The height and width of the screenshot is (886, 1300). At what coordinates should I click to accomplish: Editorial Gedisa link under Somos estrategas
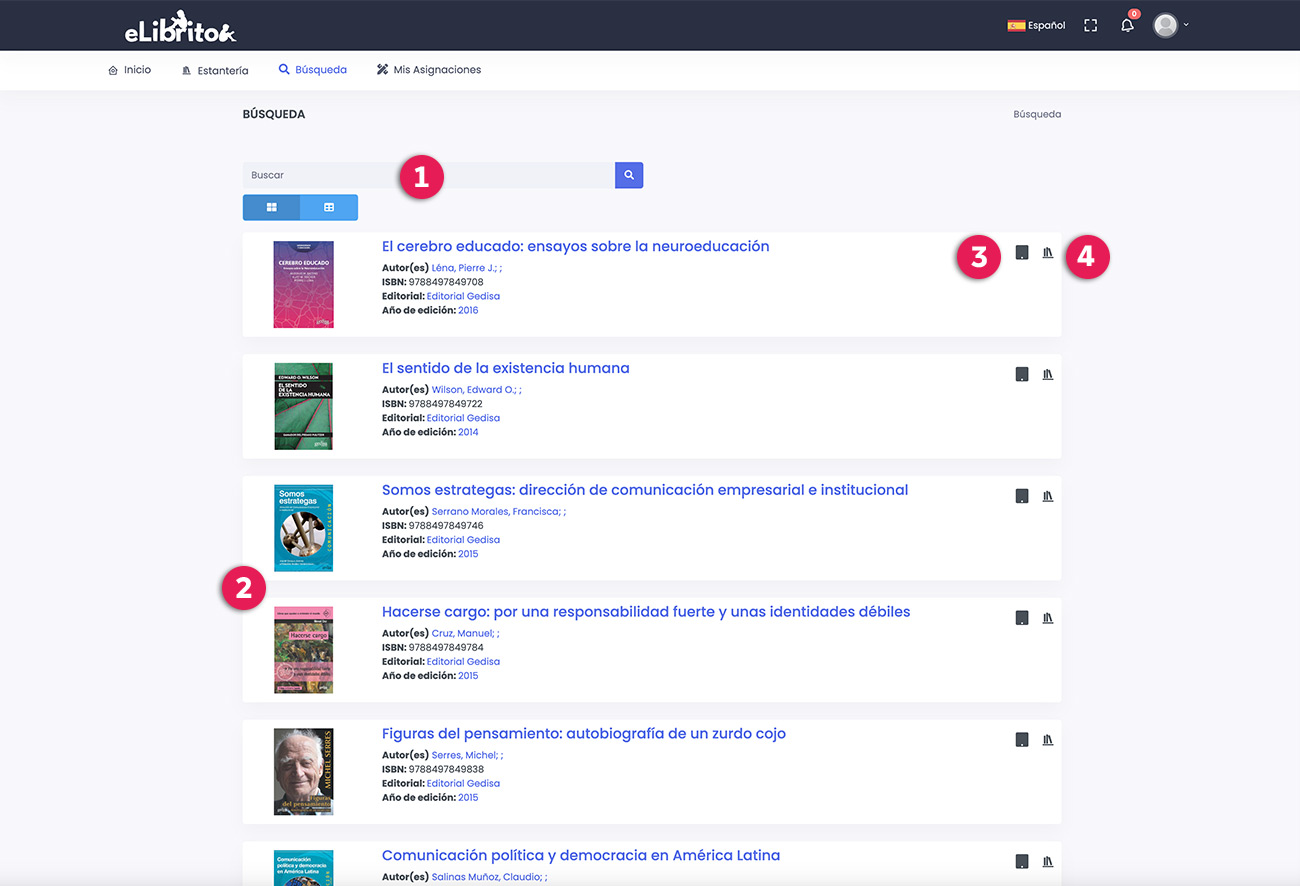(463, 540)
